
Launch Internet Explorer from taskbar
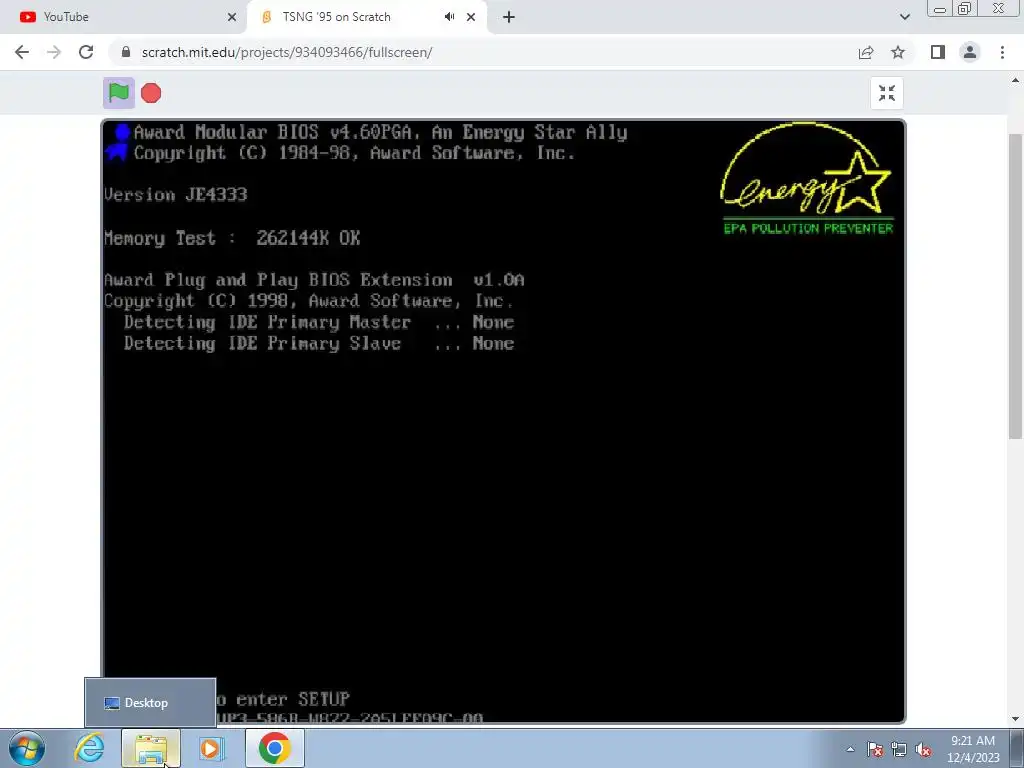[89, 748]
